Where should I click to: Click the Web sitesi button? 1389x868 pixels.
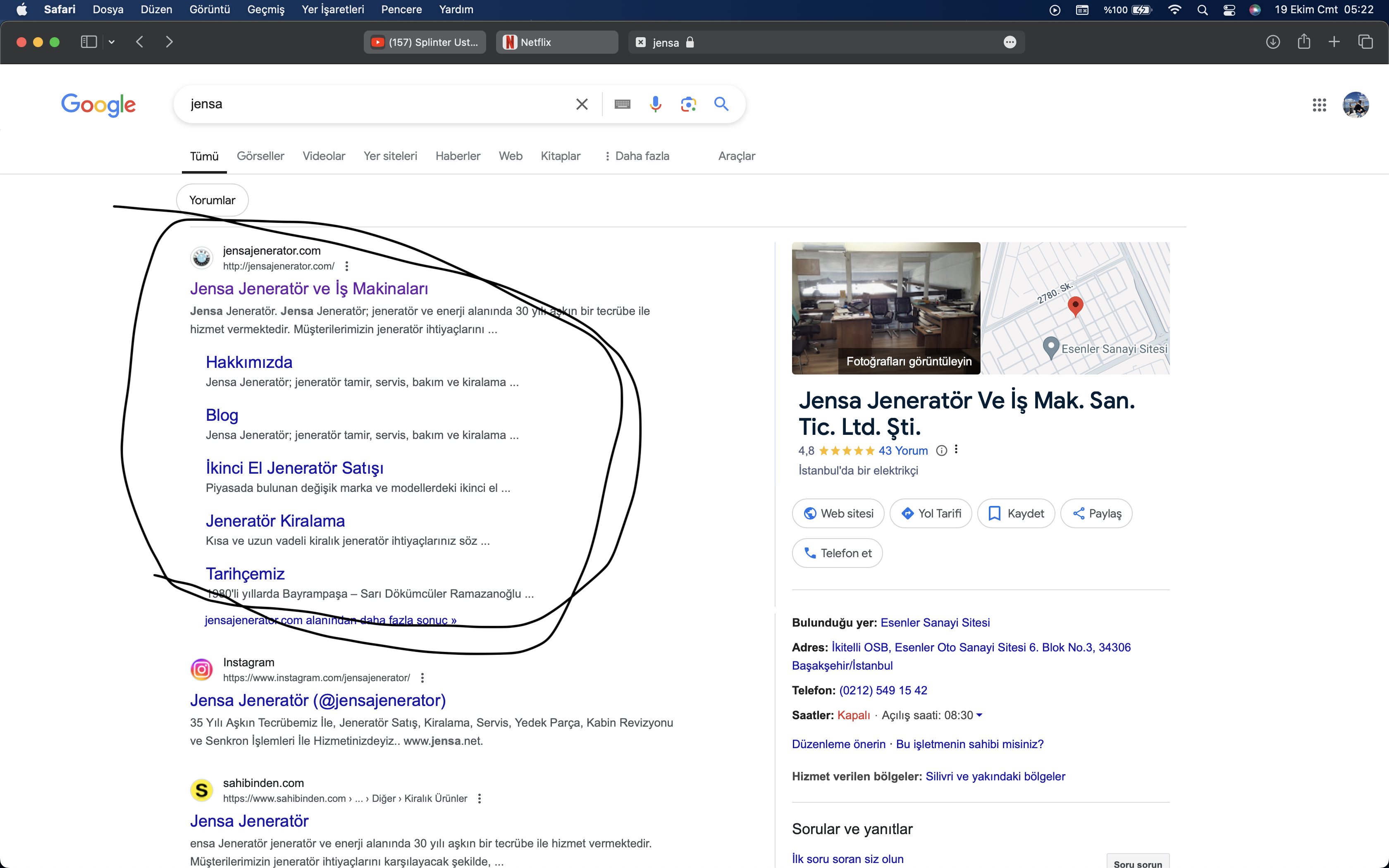[838, 513]
